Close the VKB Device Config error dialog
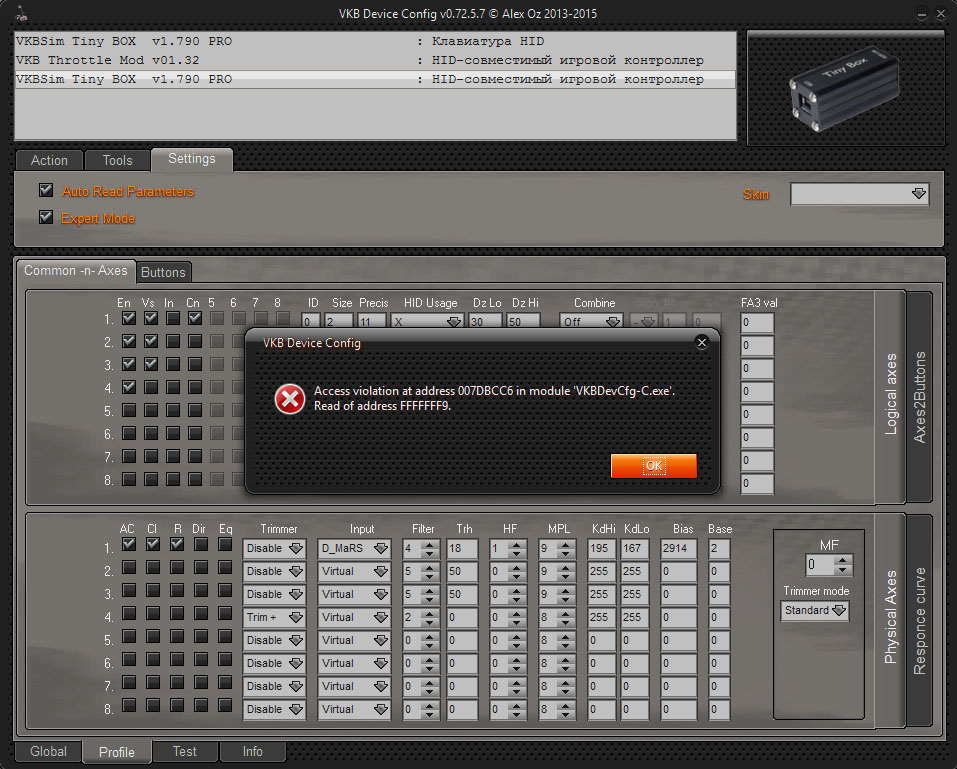The height and width of the screenshot is (769, 957). pyautogui.click(x=702, y=343)
